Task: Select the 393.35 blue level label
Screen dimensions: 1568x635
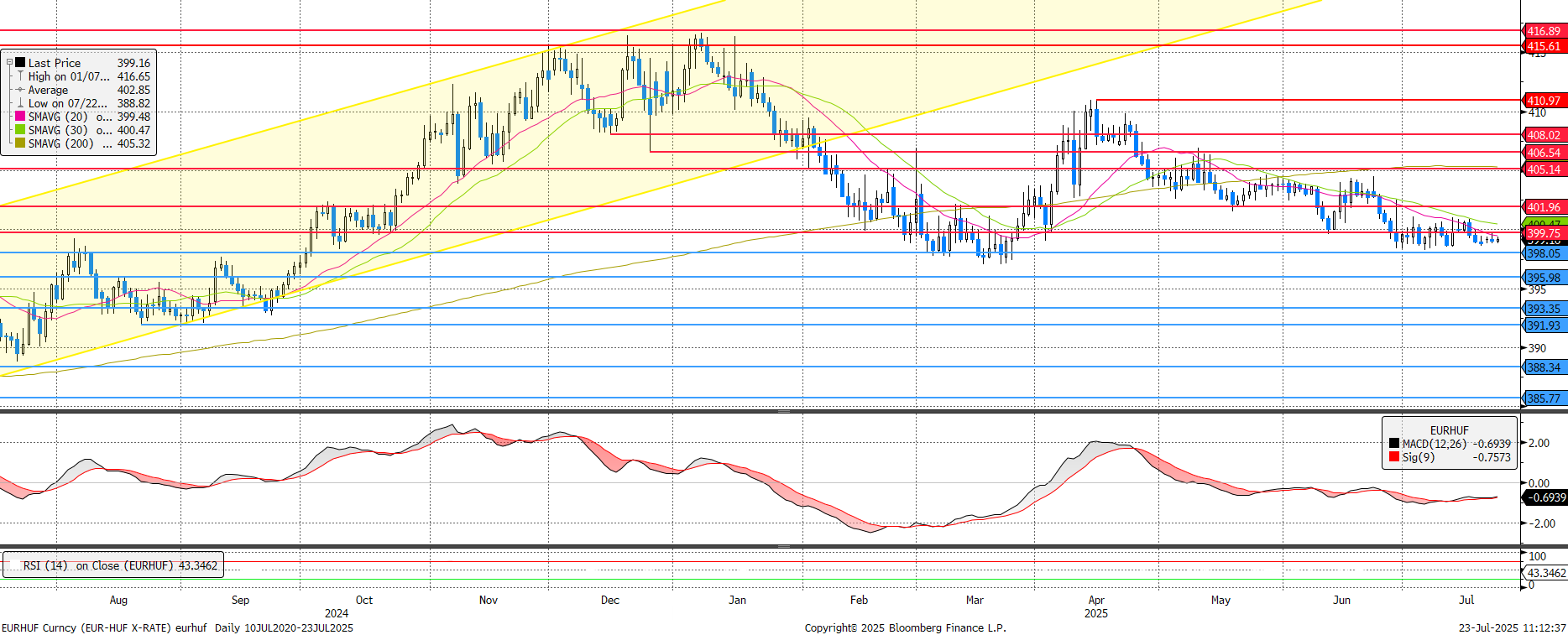Action: click(x=1544, y=309)
